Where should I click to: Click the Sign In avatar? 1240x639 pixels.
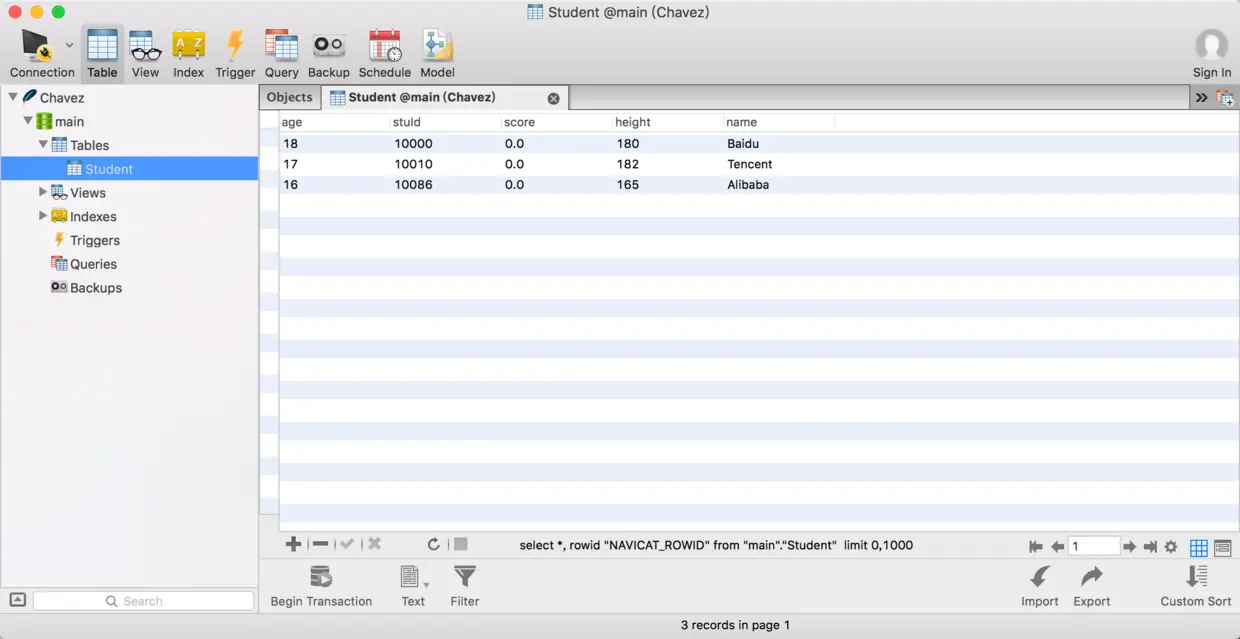click(1212, 46)
